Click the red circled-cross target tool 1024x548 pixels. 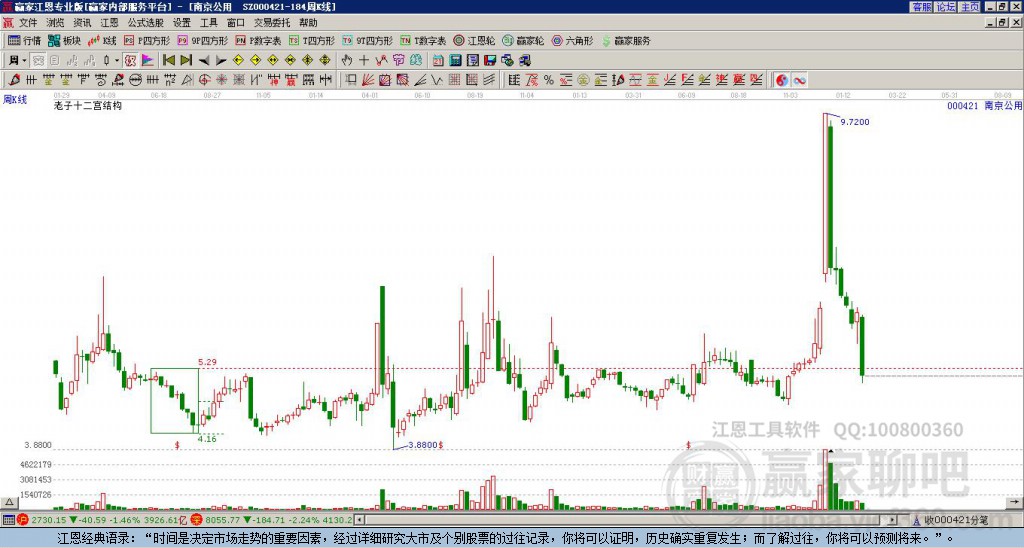(204, 80)
